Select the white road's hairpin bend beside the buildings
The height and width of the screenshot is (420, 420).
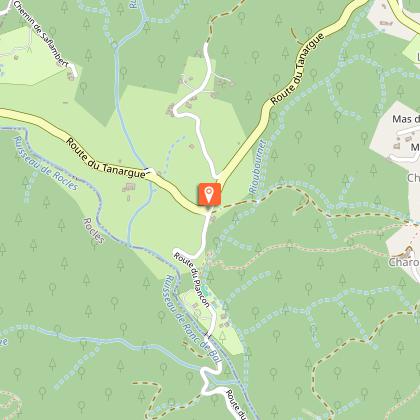176,110
